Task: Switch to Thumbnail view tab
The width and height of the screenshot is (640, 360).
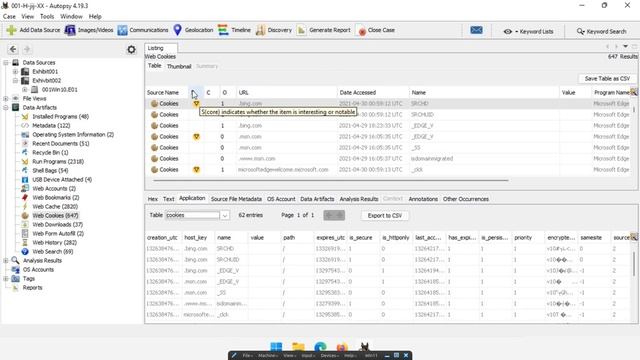Action: tap(179, 66)
